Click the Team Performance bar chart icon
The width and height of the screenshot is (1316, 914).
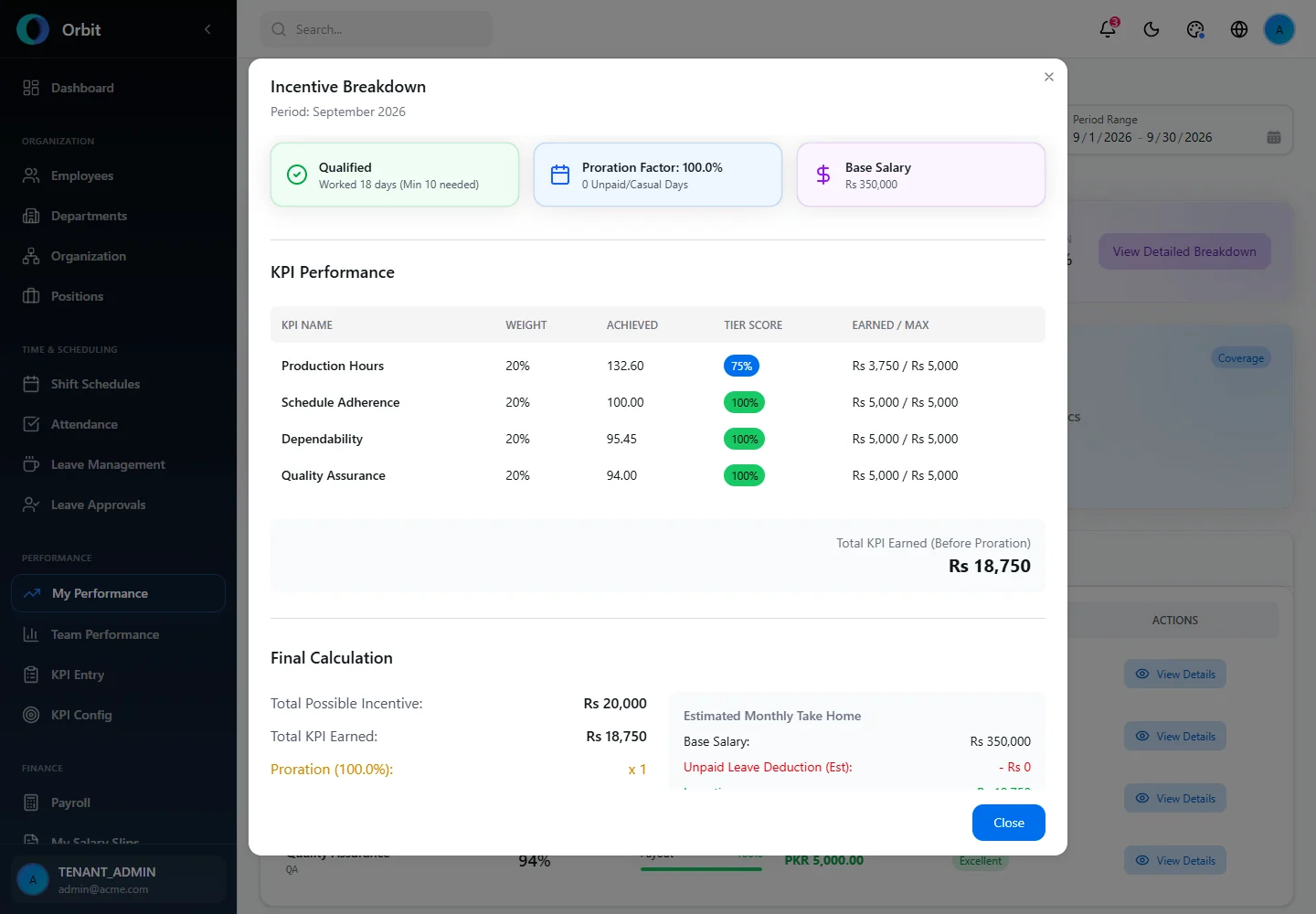pyautogui.click(x=31, y=634)
